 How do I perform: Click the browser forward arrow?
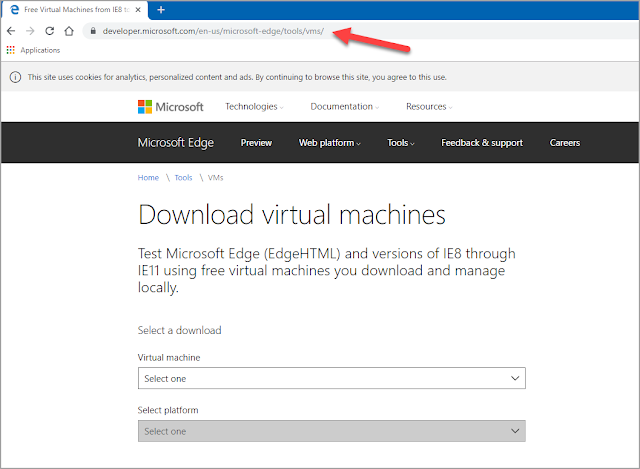(x=30, y=31)
